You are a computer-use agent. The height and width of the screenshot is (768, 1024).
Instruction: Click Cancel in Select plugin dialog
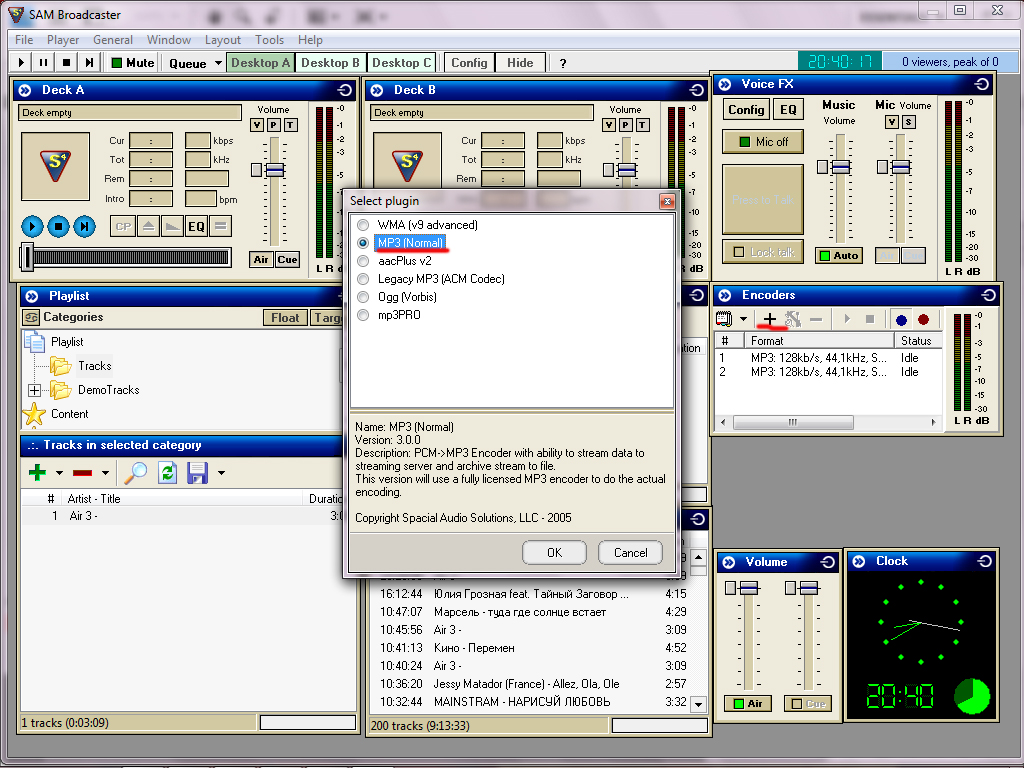(x=630, y=552)
